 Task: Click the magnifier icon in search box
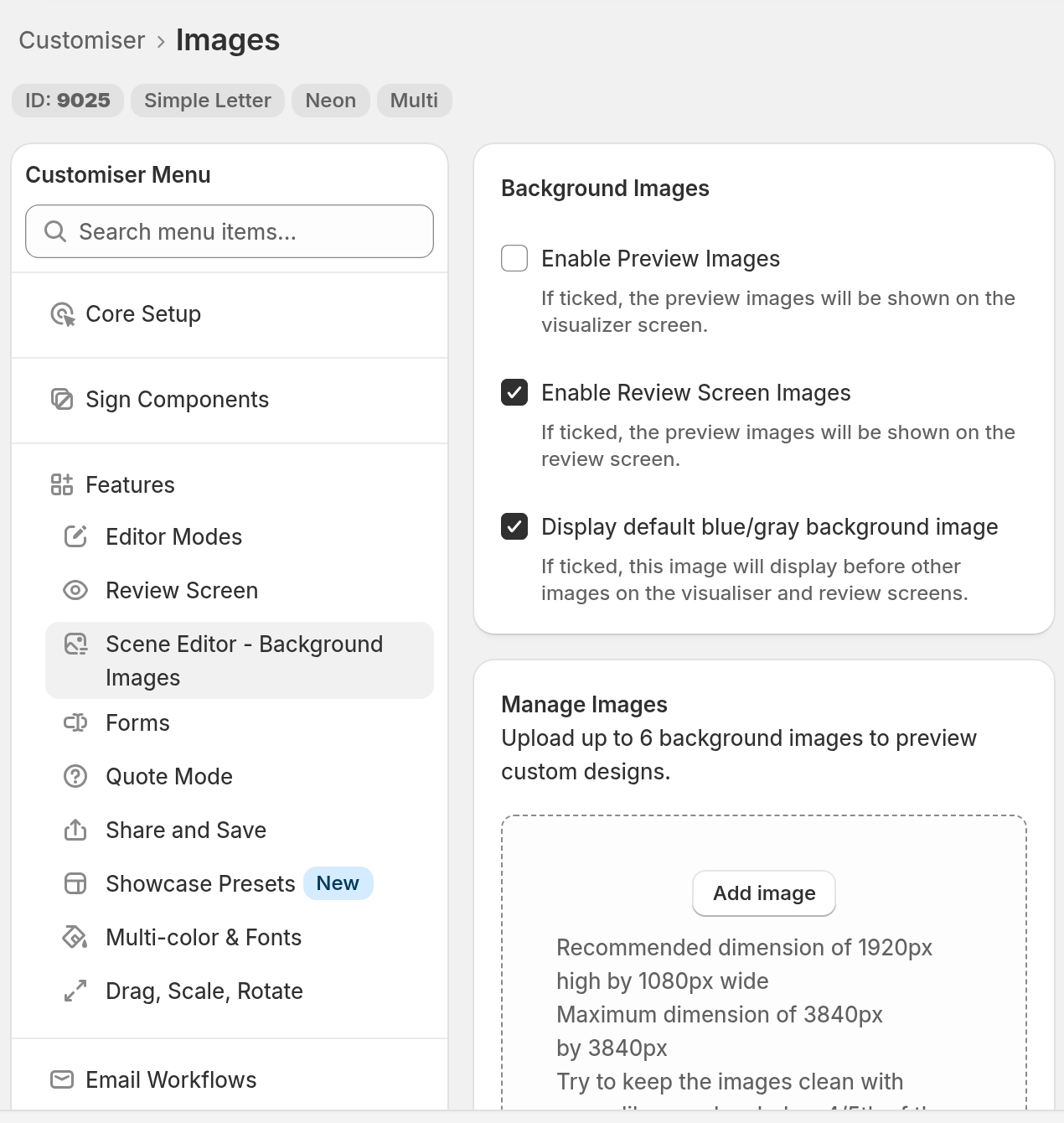click(x=55, y=231)
